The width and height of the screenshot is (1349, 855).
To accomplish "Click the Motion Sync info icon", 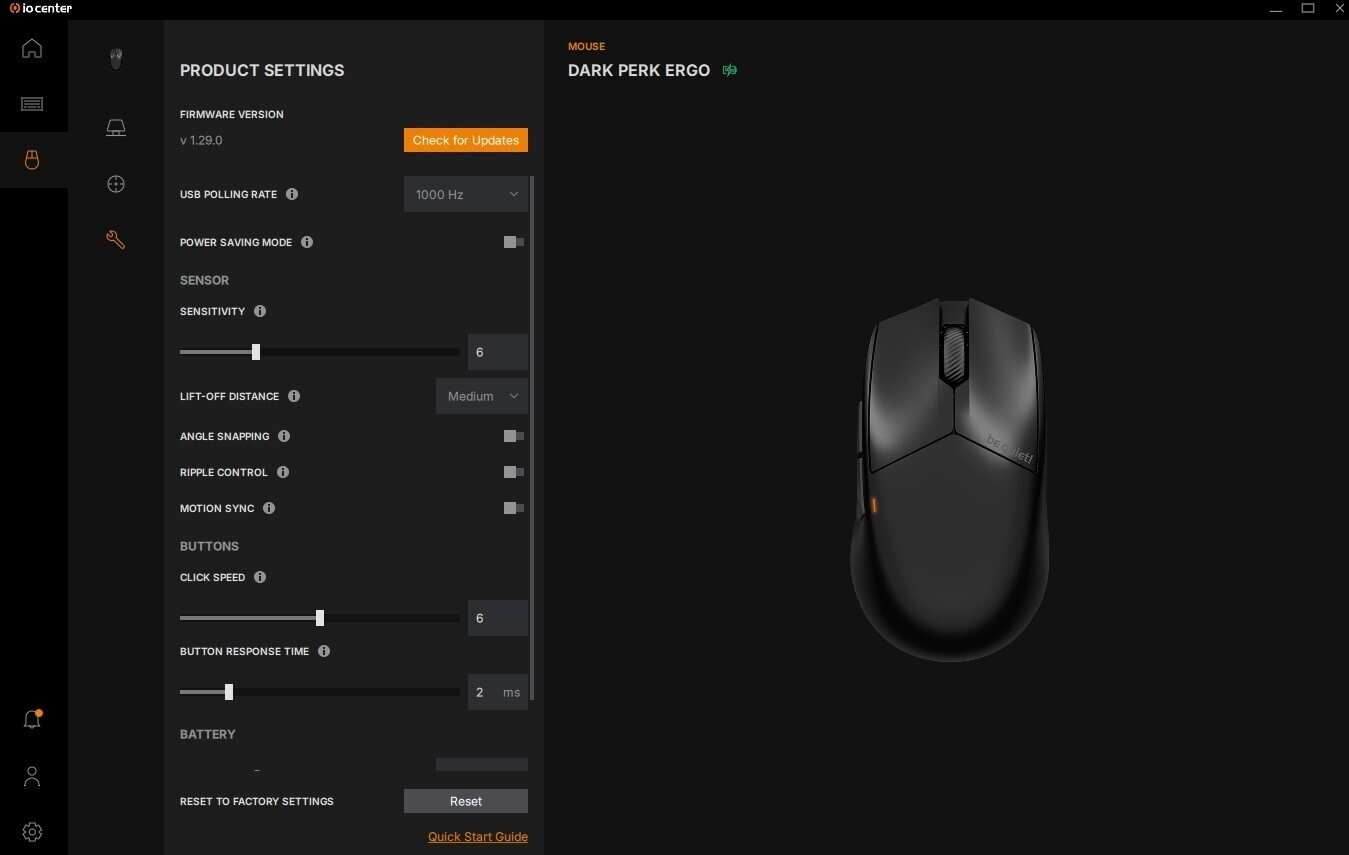I will [x=269, y=508].
